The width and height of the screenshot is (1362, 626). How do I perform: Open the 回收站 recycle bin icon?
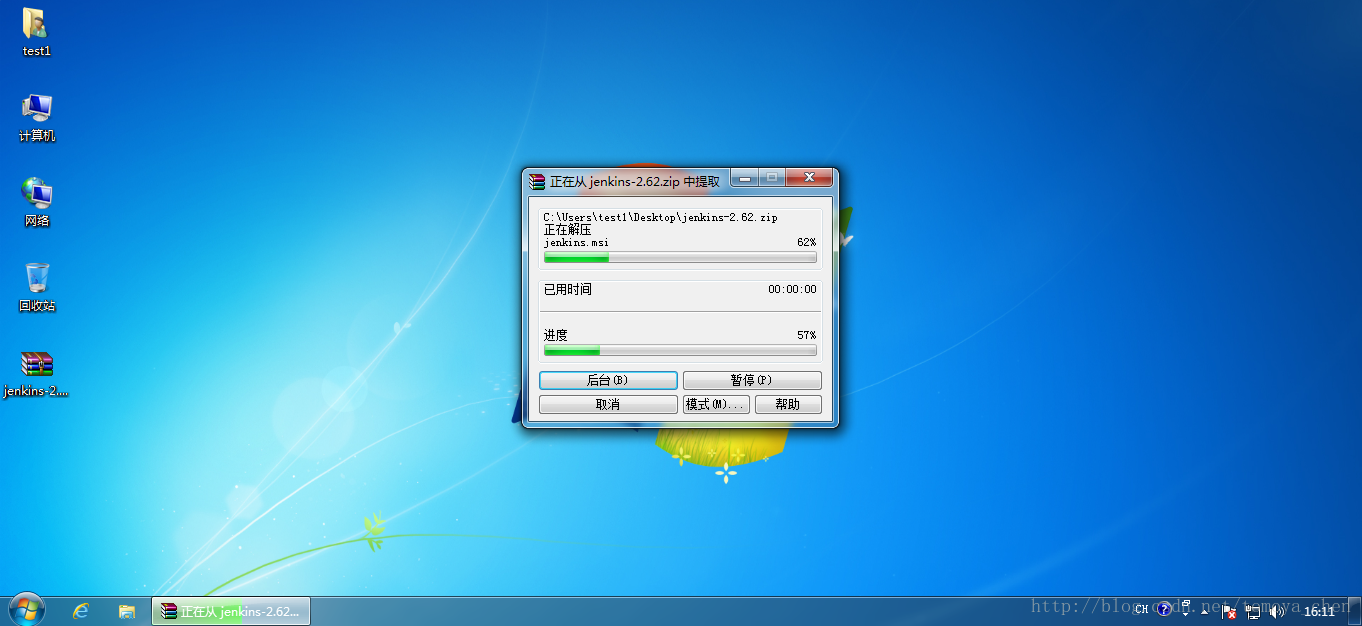coord(37,288)
